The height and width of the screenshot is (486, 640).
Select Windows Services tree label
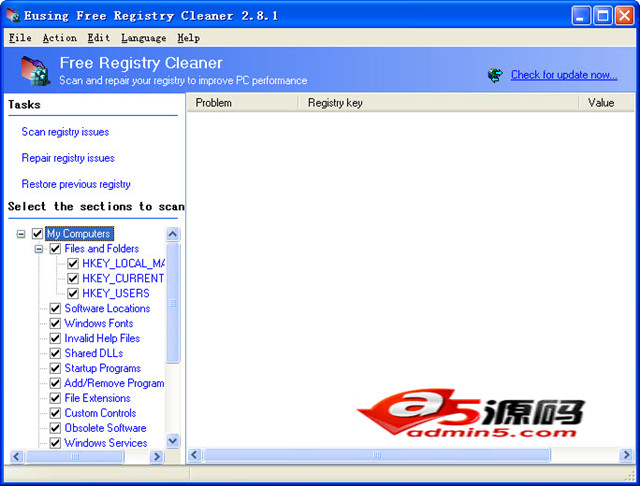pyautogui.click(x=106, y=443)
